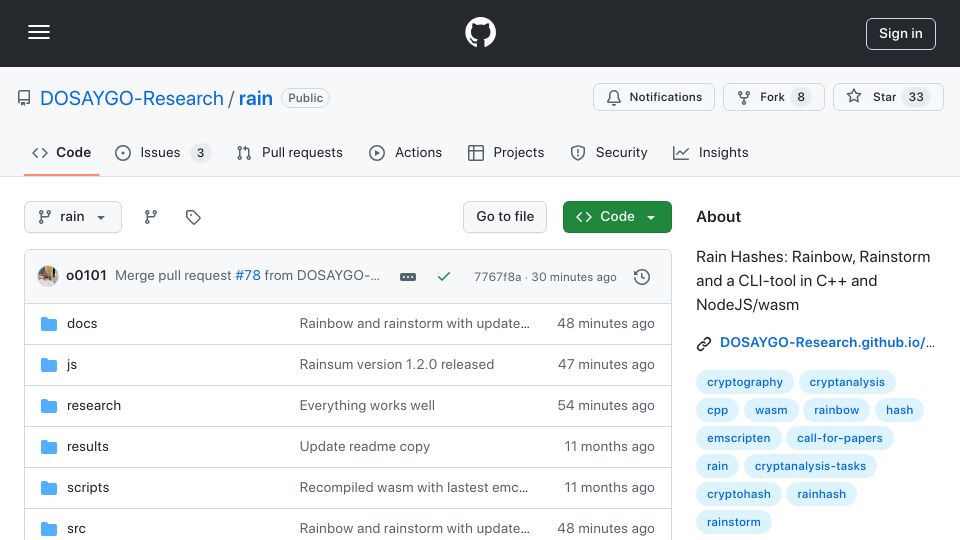Star the rain repository
This screenshot has width=960, height=540.
pyautogui.click(x=888, y=97)
